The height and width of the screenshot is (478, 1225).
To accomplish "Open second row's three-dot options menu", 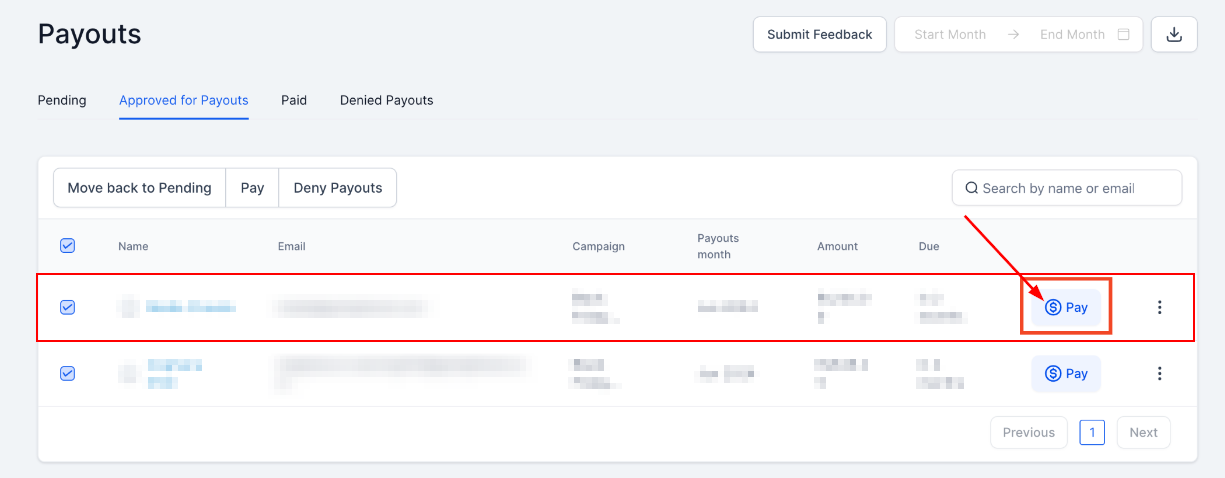I will (1160, 374).
